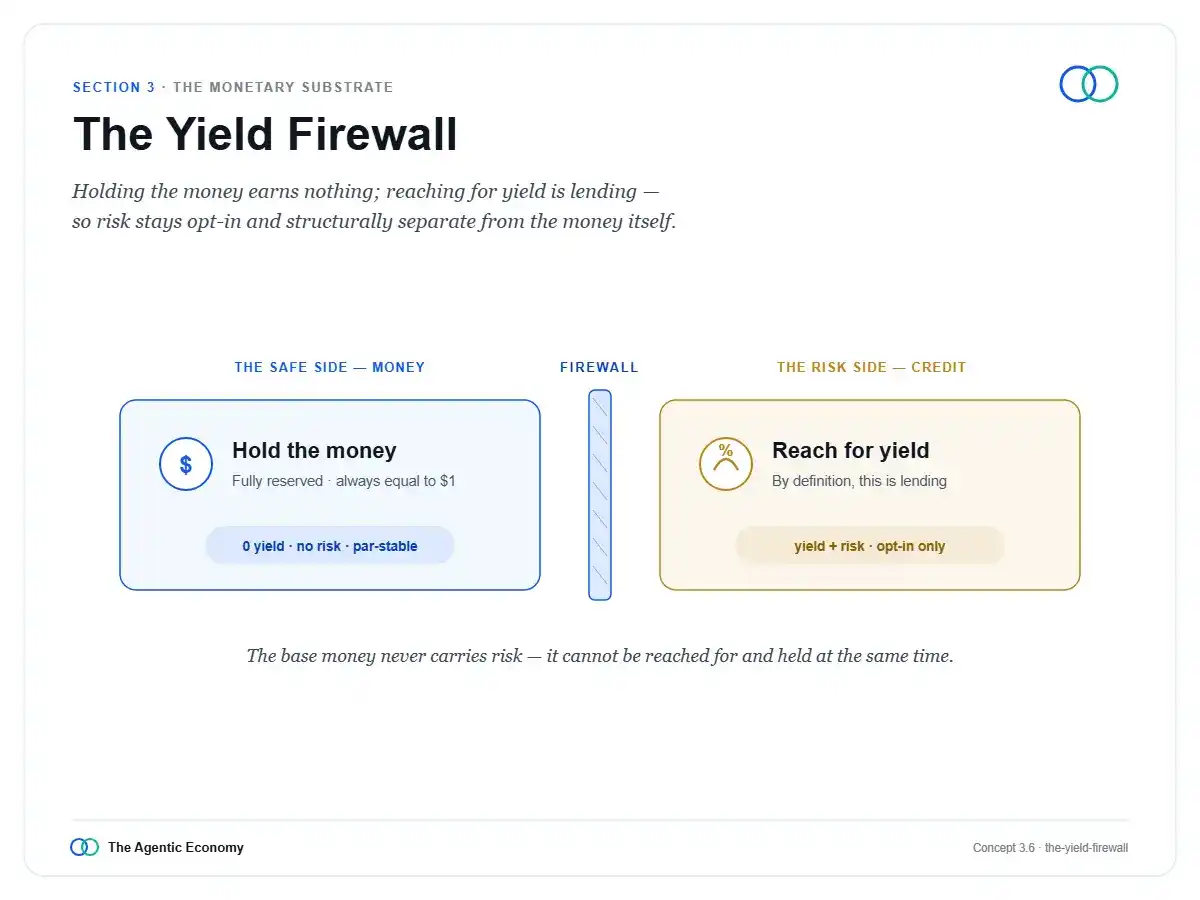Screen dimensions: 1200x900
Task: Click 'The Yield Firewall' title
Action: pos(265,134)
